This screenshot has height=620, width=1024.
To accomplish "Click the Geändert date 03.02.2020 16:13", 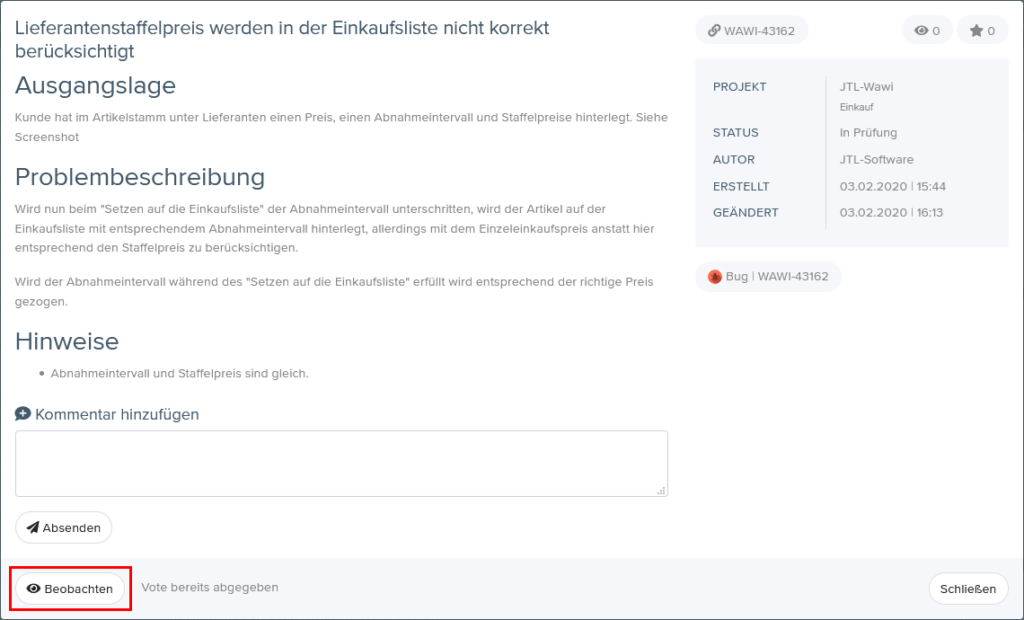I will coord(891,213).
